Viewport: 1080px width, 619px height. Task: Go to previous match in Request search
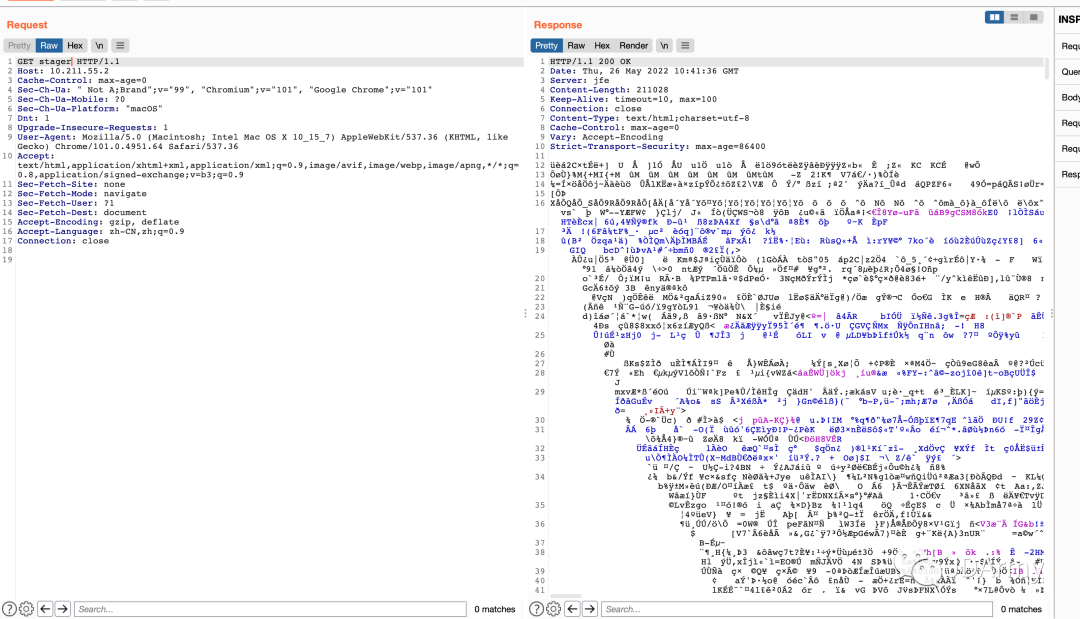click(x=45, y=609)
